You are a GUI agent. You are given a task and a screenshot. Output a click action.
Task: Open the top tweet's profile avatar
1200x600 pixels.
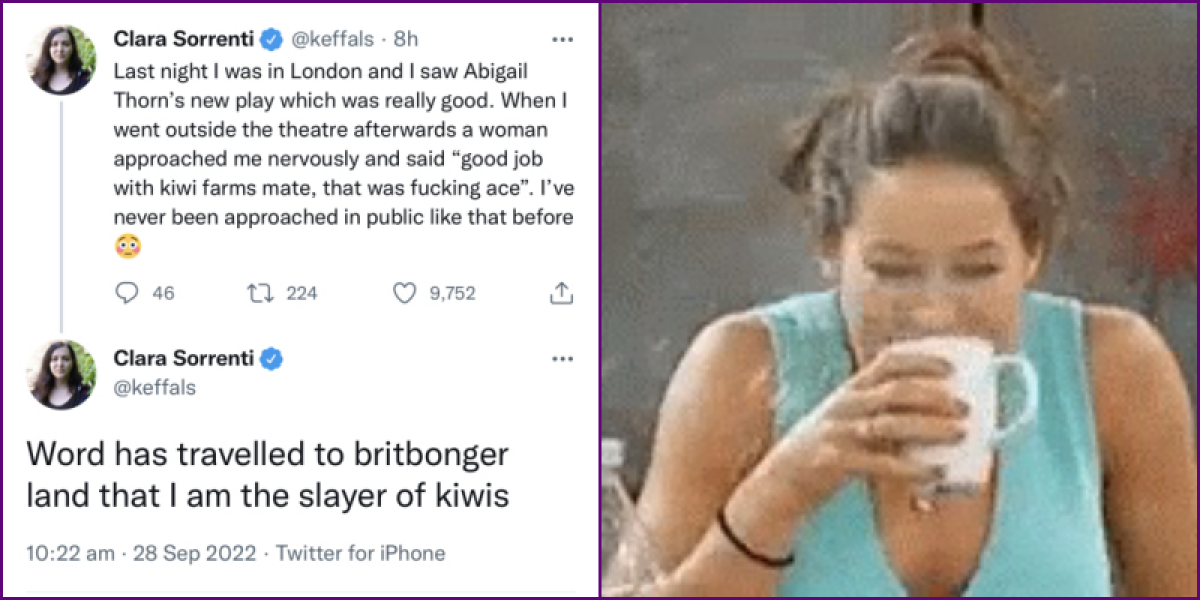pos(62,59)
